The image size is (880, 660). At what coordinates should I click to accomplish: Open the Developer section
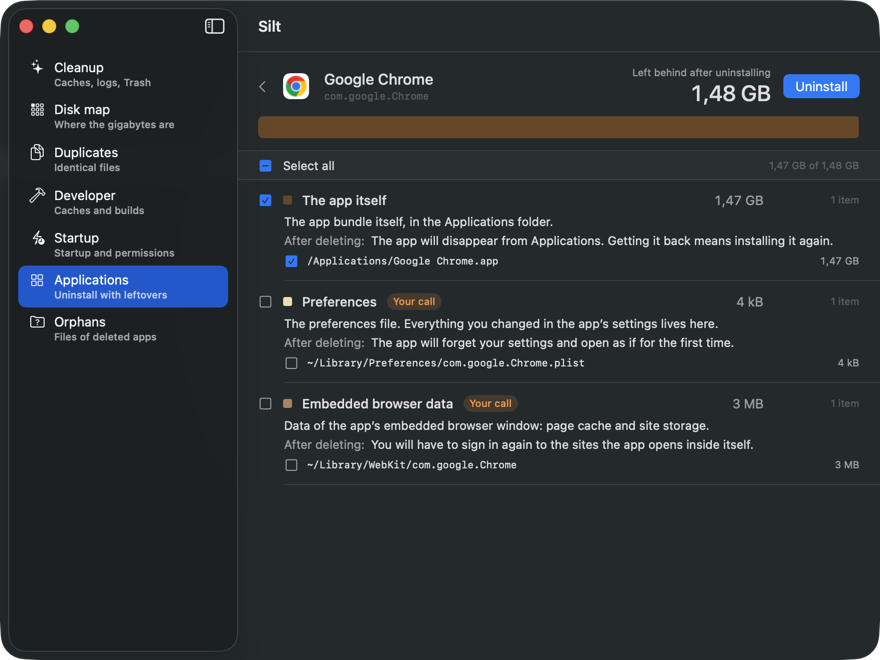tap(123, 202)
